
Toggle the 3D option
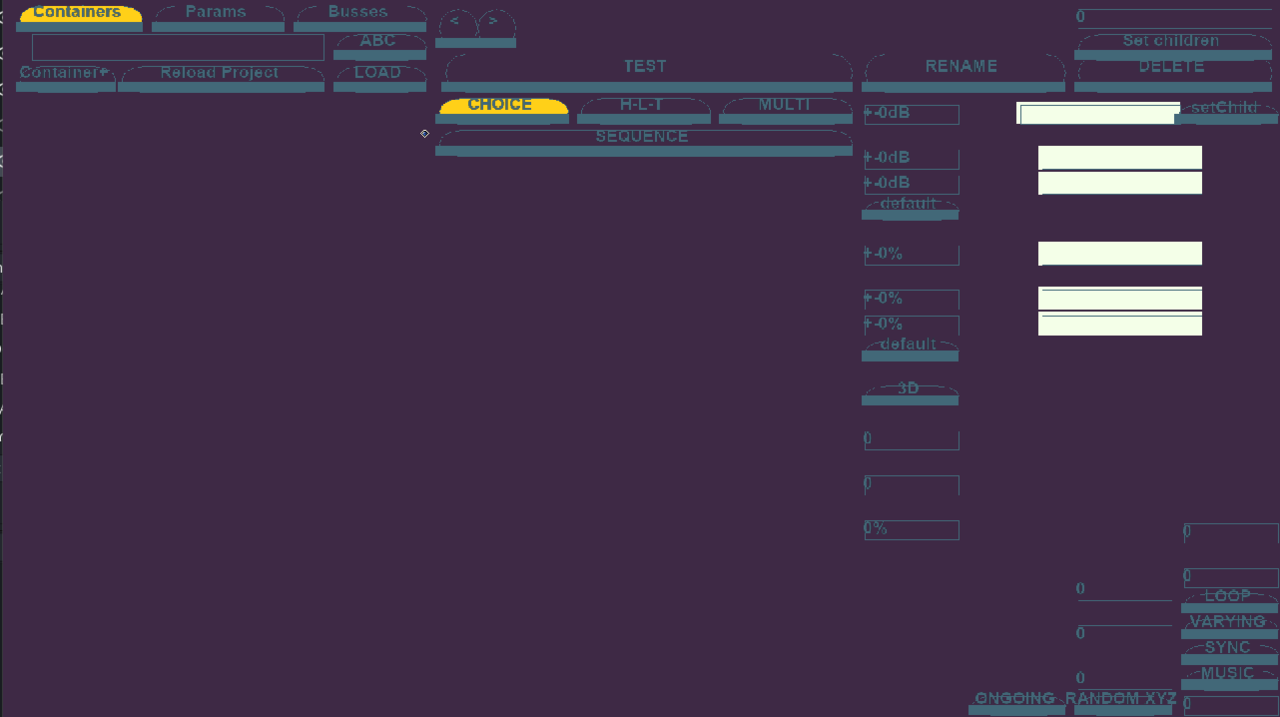[x=910, y=393]
